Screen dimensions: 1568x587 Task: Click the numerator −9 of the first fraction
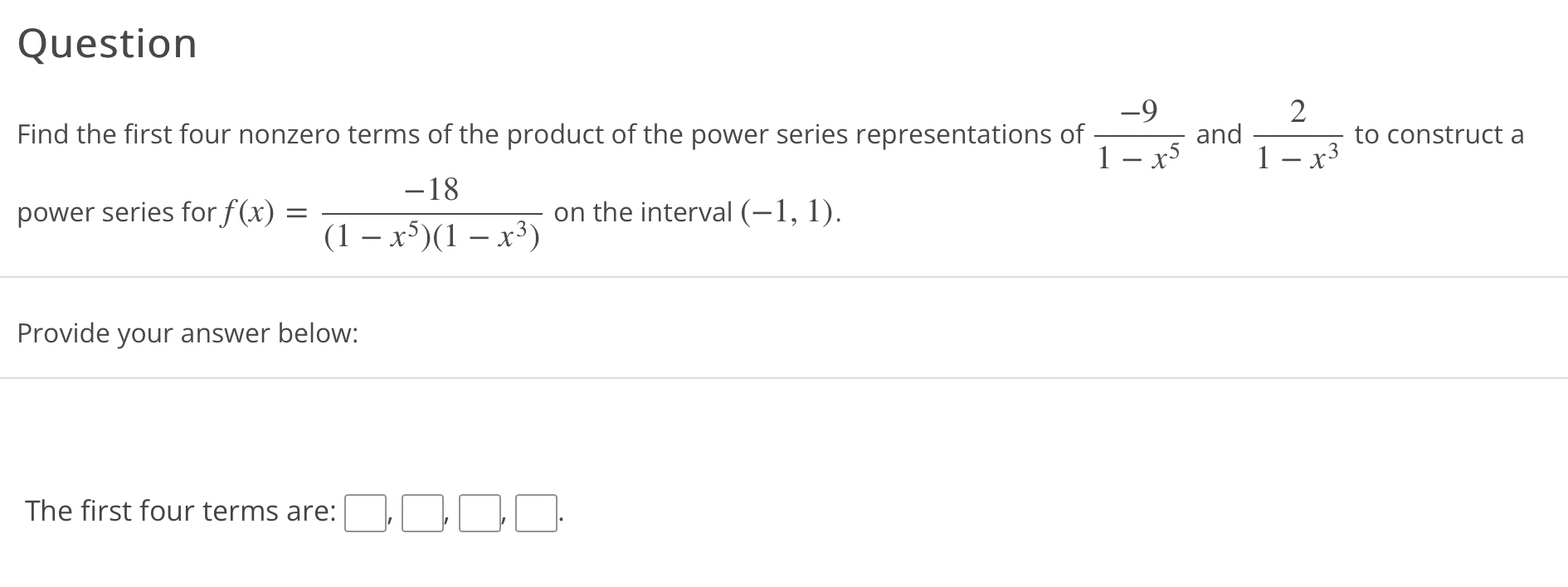coord(1138,110)
